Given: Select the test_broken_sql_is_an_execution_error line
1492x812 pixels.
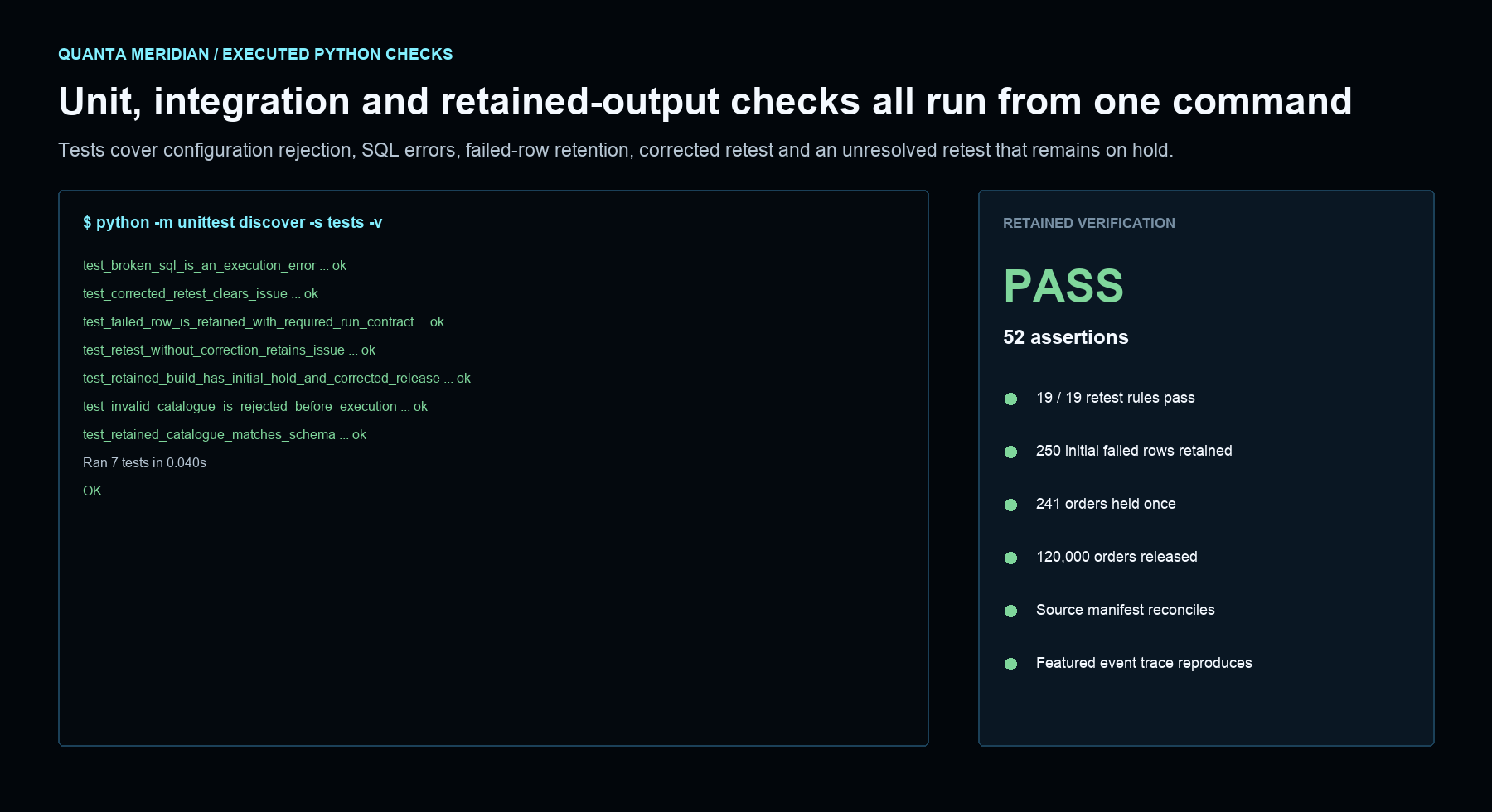Looking at the screenshot, I should point(215,266).
